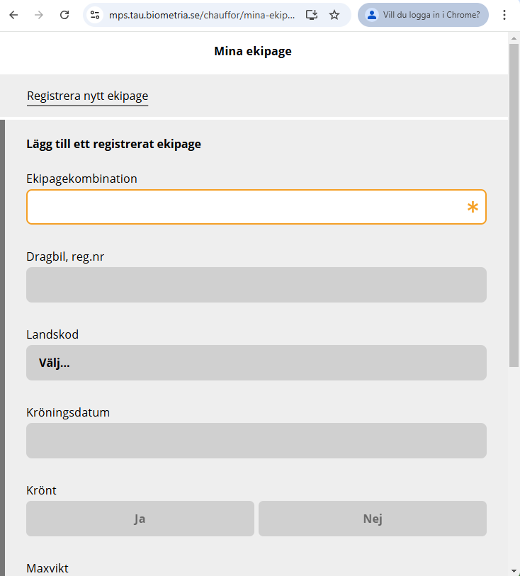Click the browser forward arrow
Image resolution: width=520 pixels, height=576 pixels.
pyautogui.click(x=39, y=15)
